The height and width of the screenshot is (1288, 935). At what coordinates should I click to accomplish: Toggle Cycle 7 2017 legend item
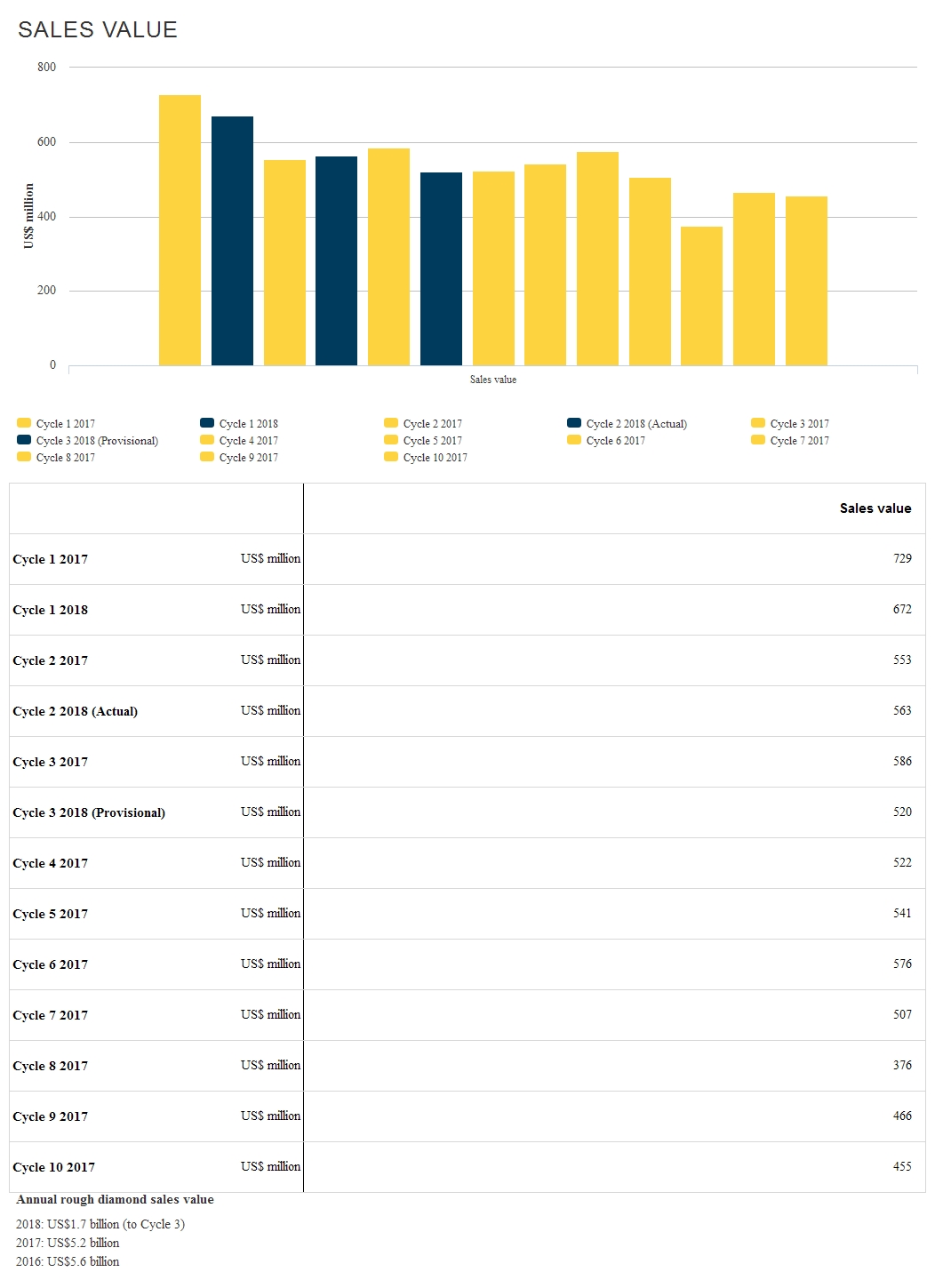(790, 441)
